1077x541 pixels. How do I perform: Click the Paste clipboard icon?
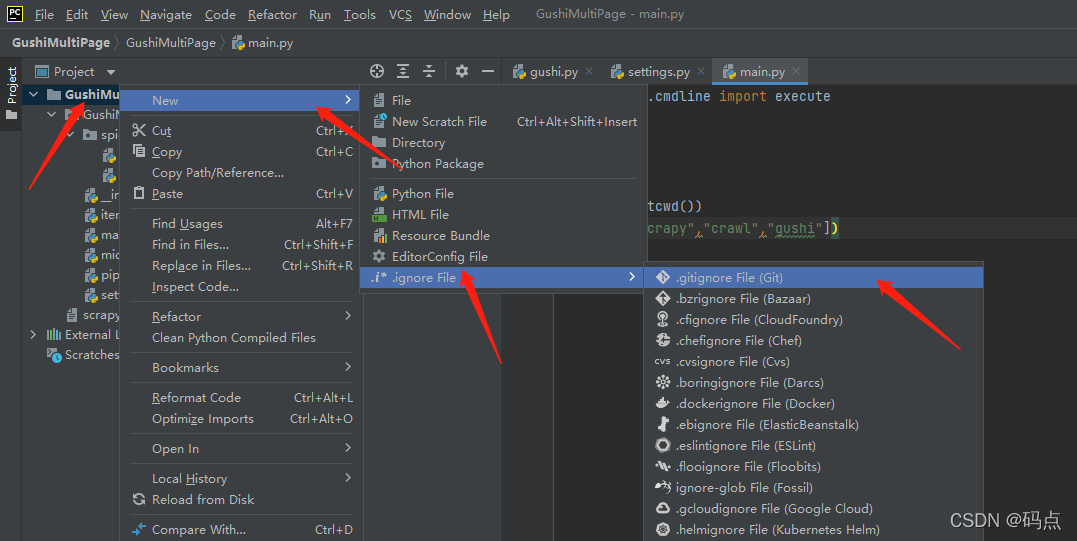coord(139,193)
